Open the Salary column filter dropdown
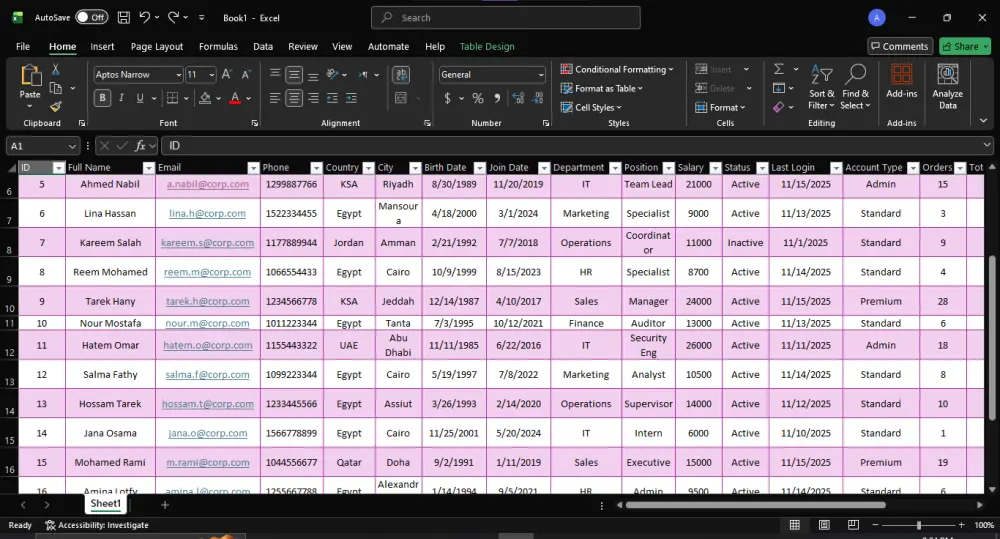 tap(716, 168)
